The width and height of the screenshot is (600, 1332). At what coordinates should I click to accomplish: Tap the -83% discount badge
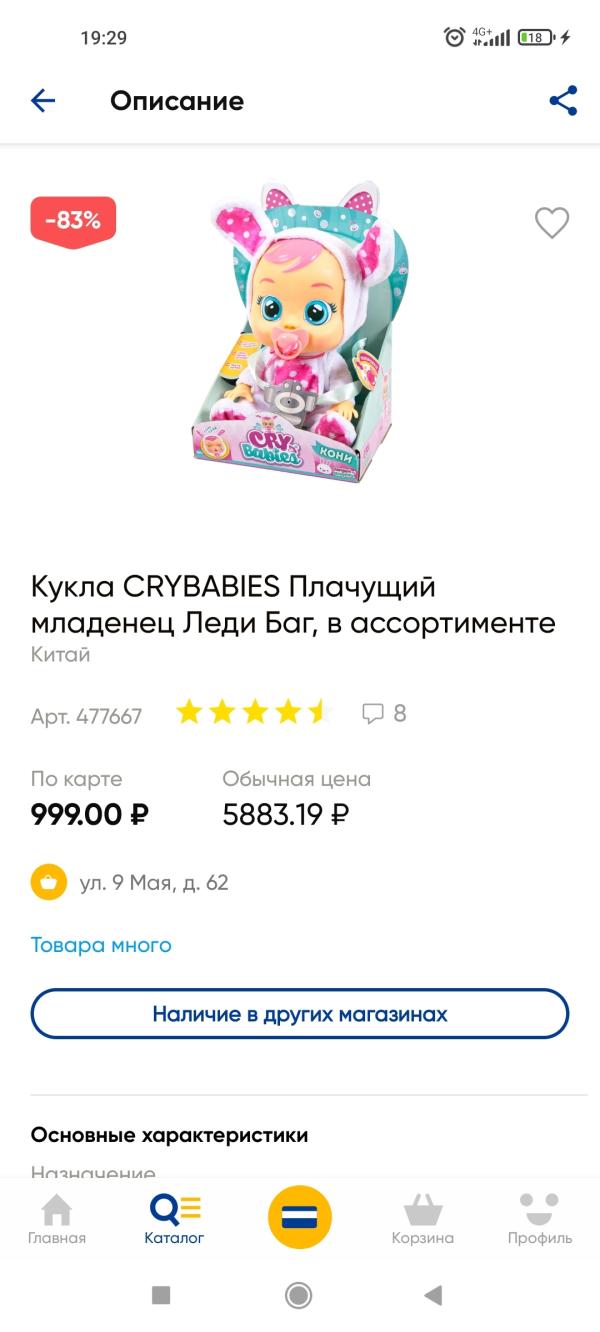(73, 221)
